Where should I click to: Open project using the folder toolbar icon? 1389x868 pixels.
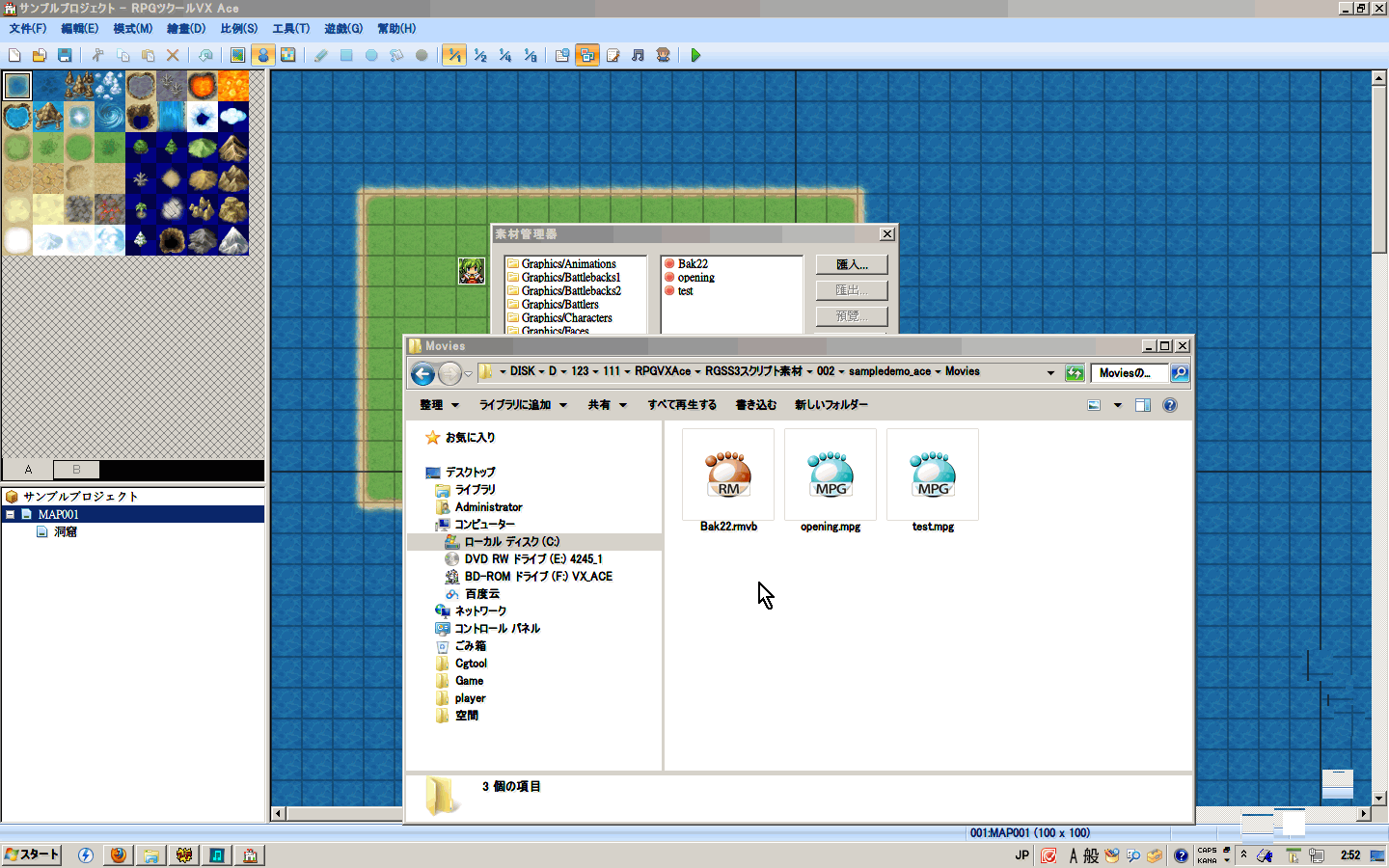(x=40, y=56)
